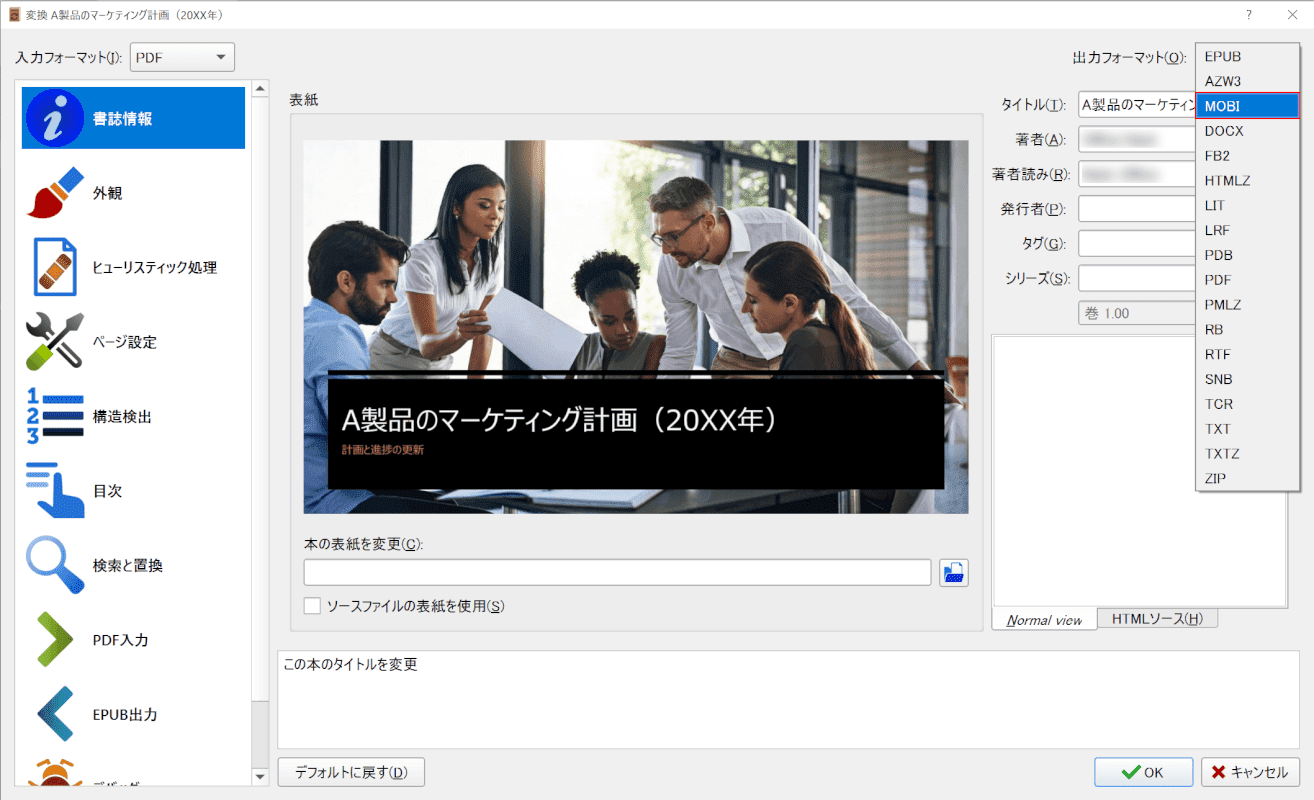
Task: Choose MOBI from output format list
Action: point(1247,106)
